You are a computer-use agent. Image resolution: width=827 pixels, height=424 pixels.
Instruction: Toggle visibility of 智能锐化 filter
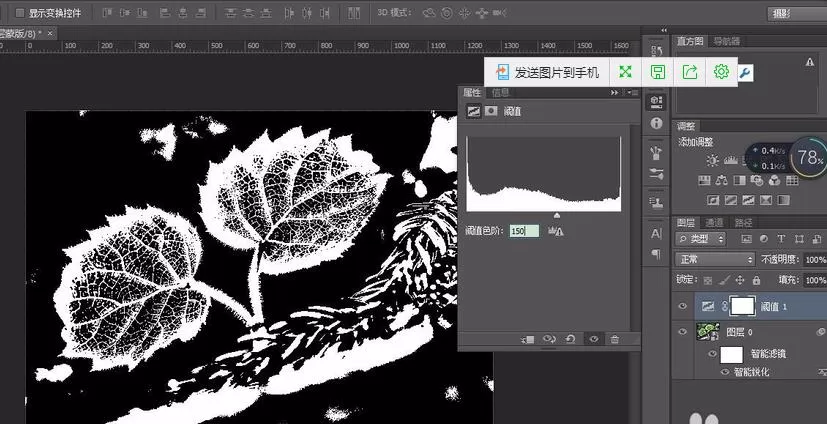[x=725, y=372]
